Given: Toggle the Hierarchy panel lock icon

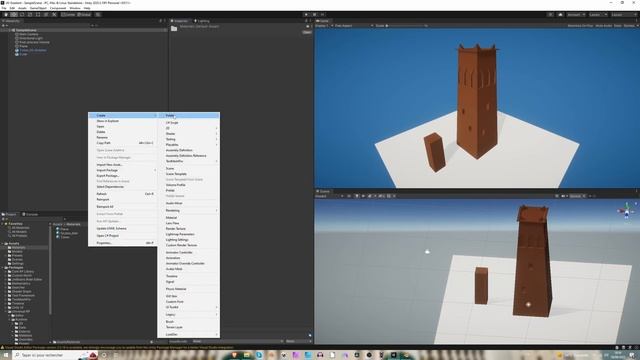Looking at the screenshot, I should pos(160,21).
